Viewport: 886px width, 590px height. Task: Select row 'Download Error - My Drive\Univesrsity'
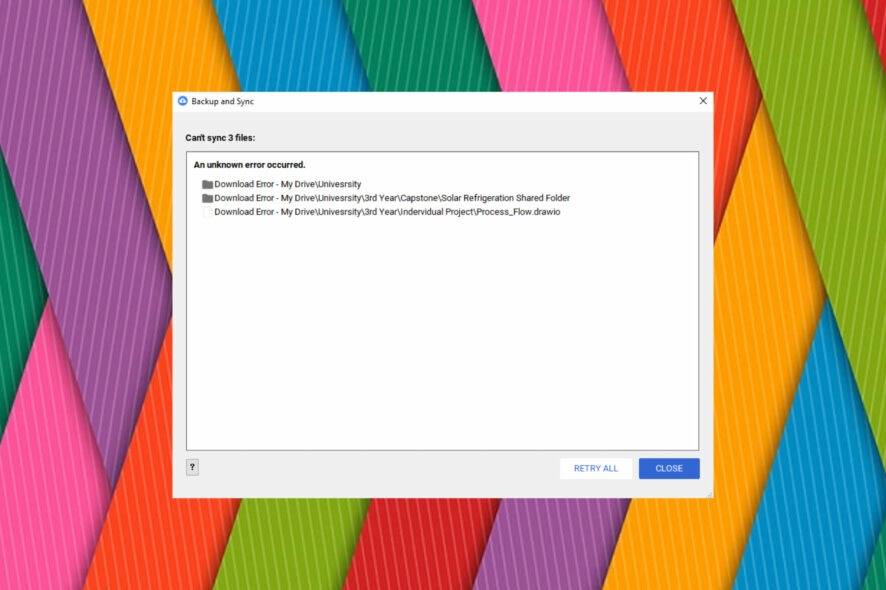(x=281, y=184)
